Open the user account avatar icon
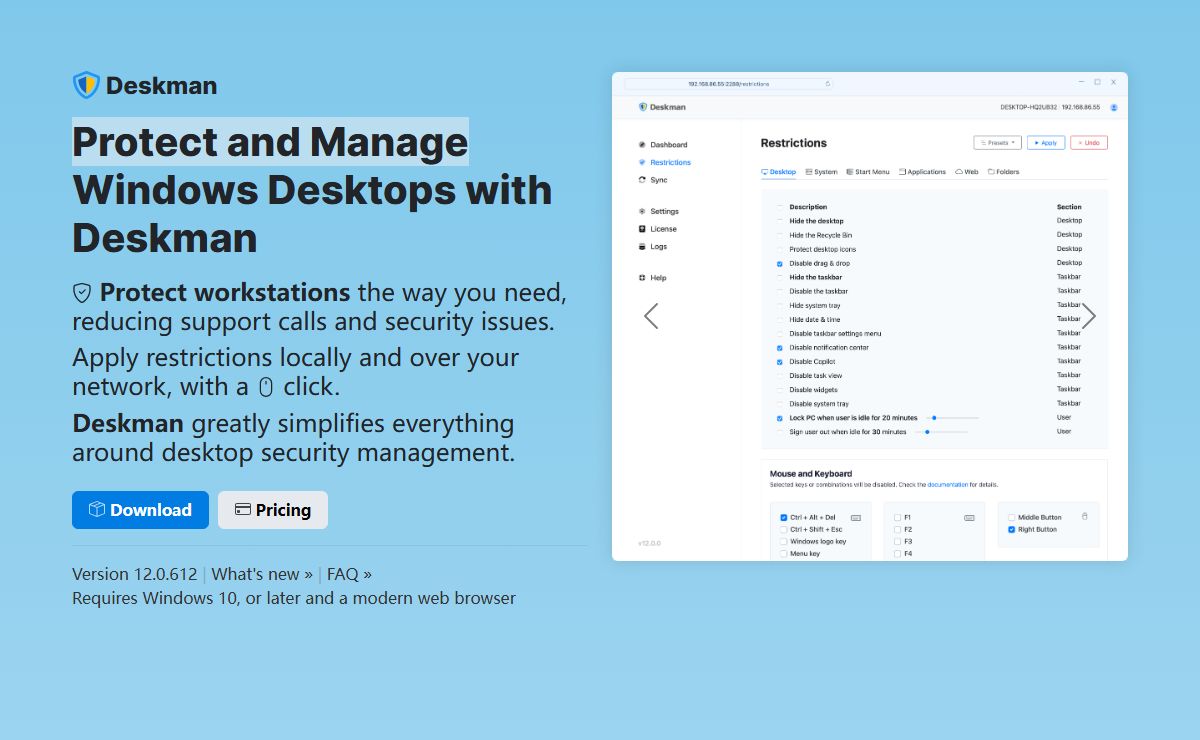Screen dimensions: 1200x740 1114,107
